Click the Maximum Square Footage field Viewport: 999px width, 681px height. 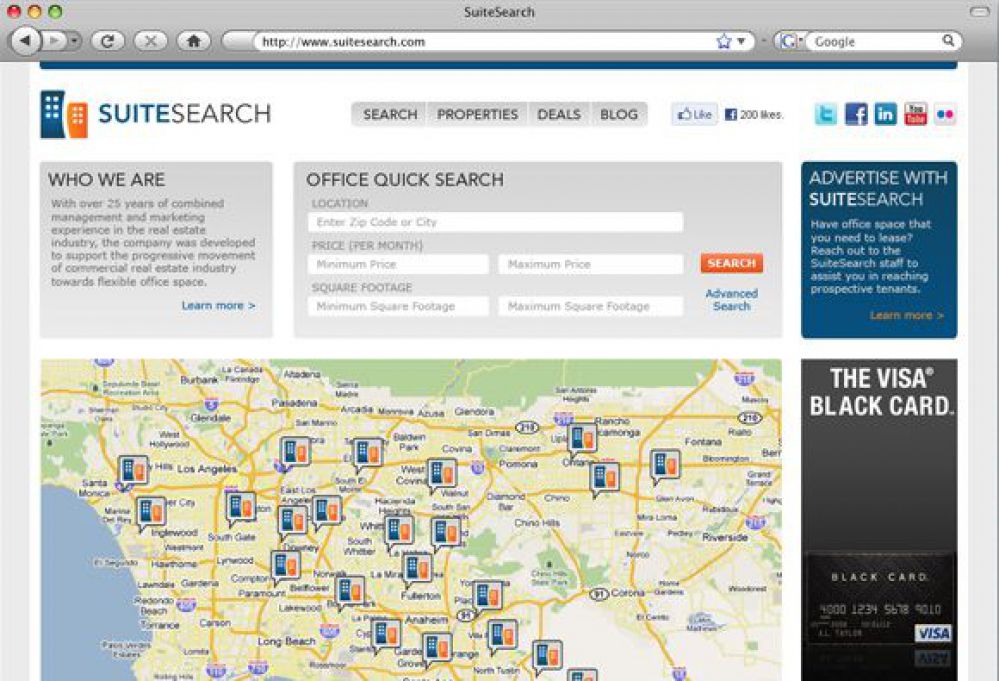click(591, 306)
